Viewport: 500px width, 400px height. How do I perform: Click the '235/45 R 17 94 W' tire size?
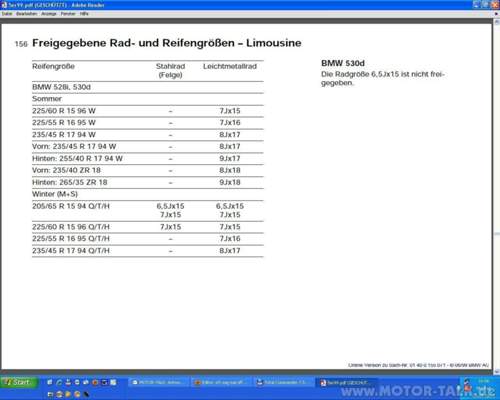[x=64, y=135]
